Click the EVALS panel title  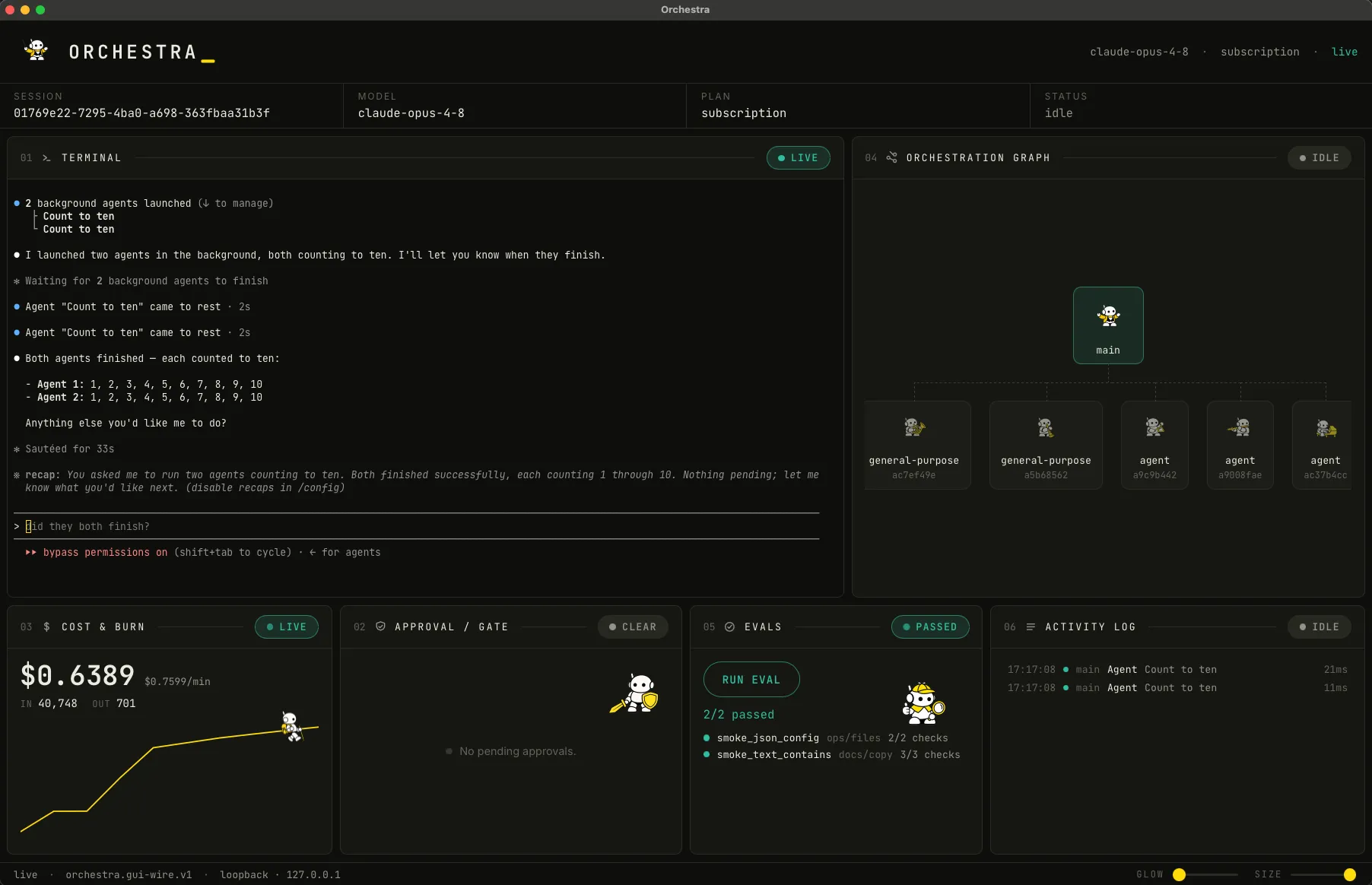tap(763, 627)
